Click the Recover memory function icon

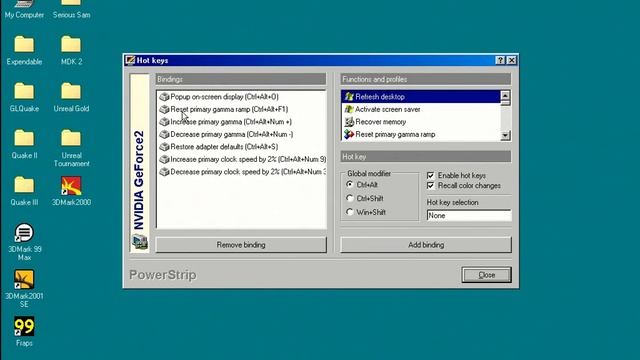(x=349, y=122)
